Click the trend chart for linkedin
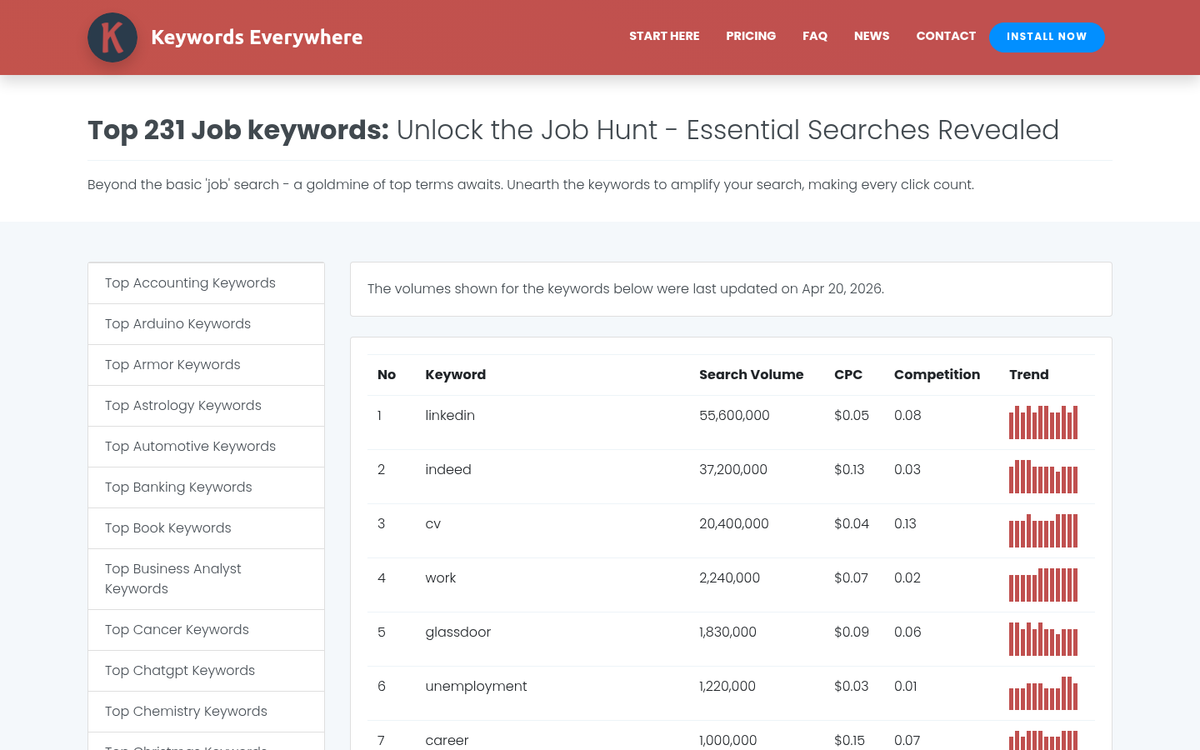 pyautogui.click(x=1043, y=422)
